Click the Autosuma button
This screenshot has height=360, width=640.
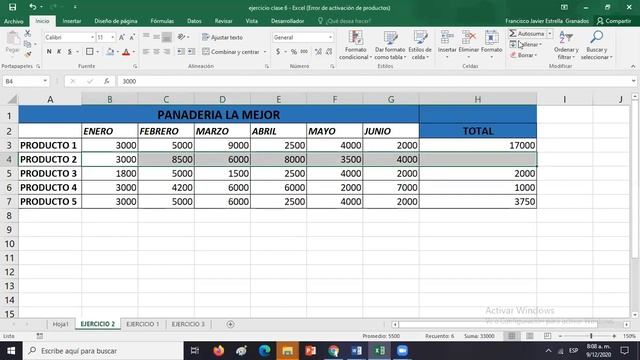pos(527,33)
